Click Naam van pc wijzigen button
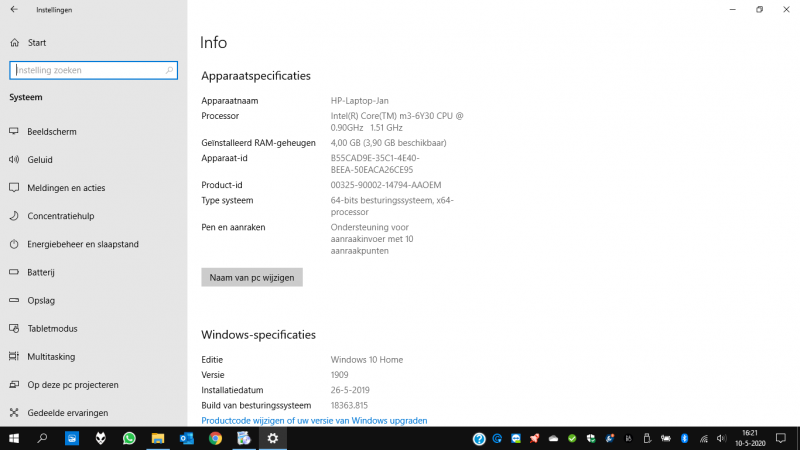This screenshot has height=450, width=800. pos(251,277)
